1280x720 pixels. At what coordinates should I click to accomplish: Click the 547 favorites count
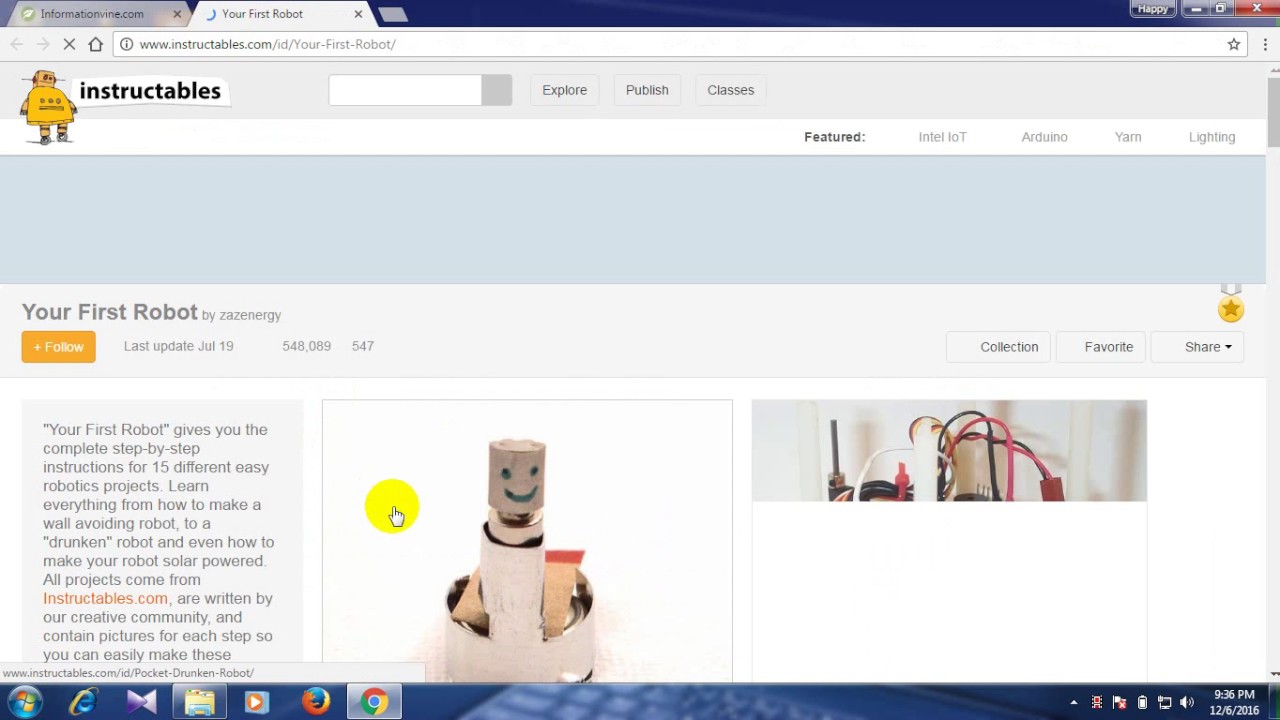pos(363,346)
